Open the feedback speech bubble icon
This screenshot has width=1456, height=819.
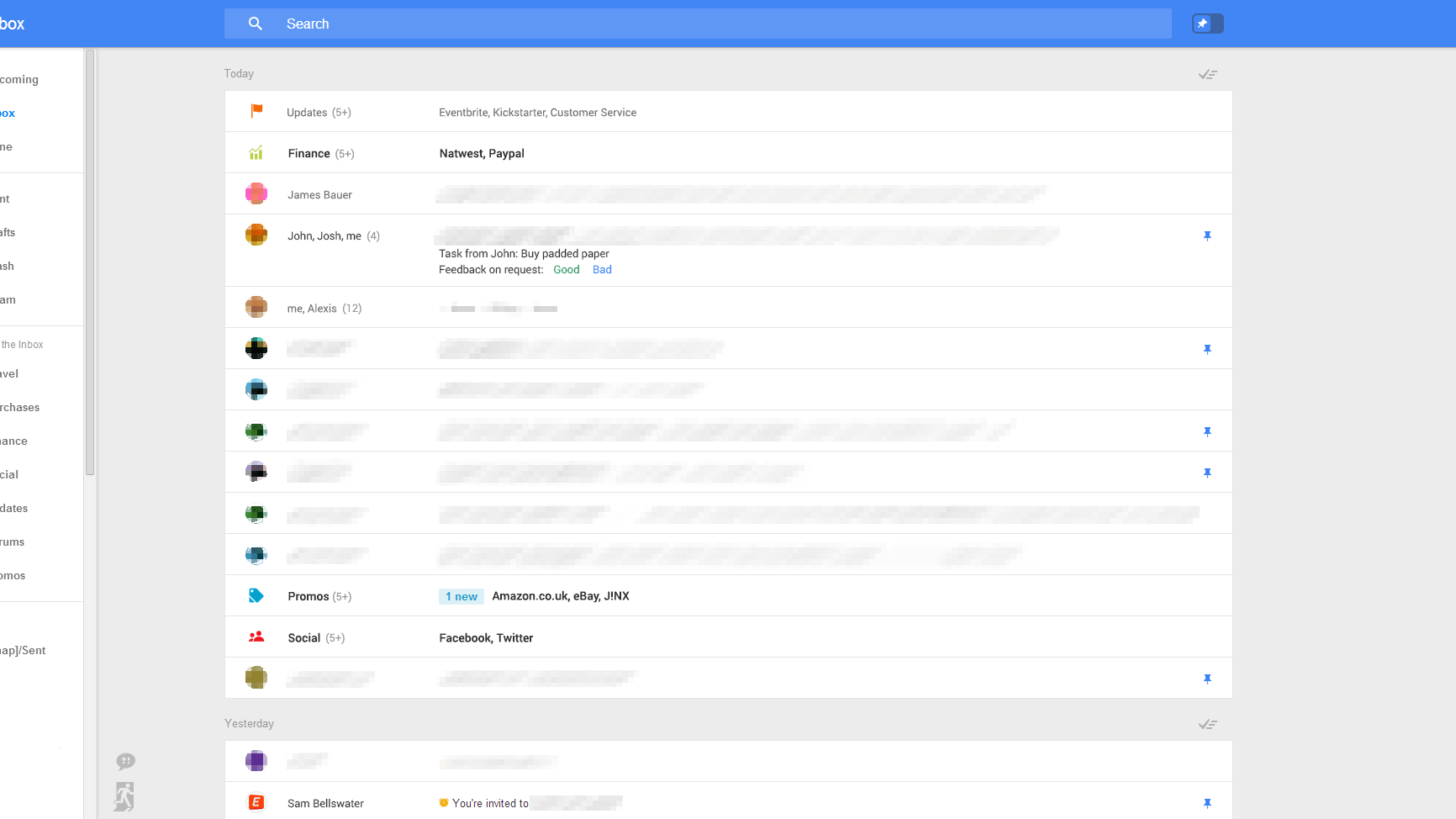pyautogui.click(x=125, y=761)
